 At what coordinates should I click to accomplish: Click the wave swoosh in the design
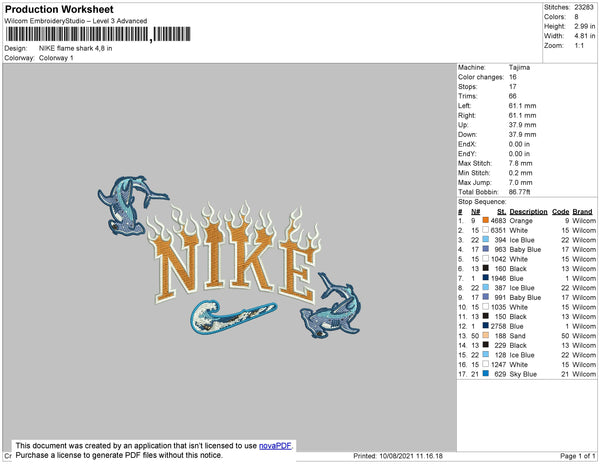coord(232,316)
